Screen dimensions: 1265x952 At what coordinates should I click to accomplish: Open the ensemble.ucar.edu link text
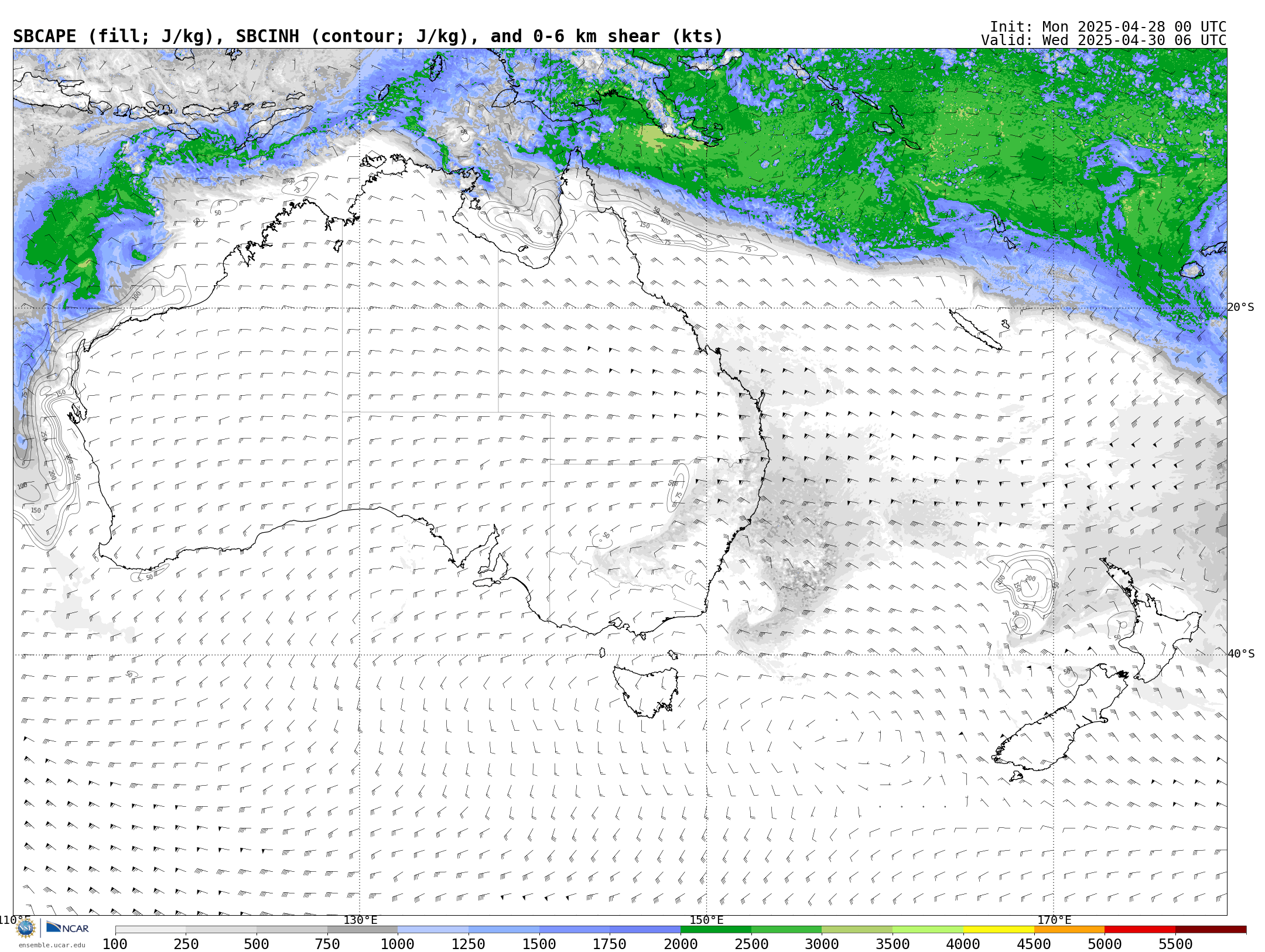52,945
